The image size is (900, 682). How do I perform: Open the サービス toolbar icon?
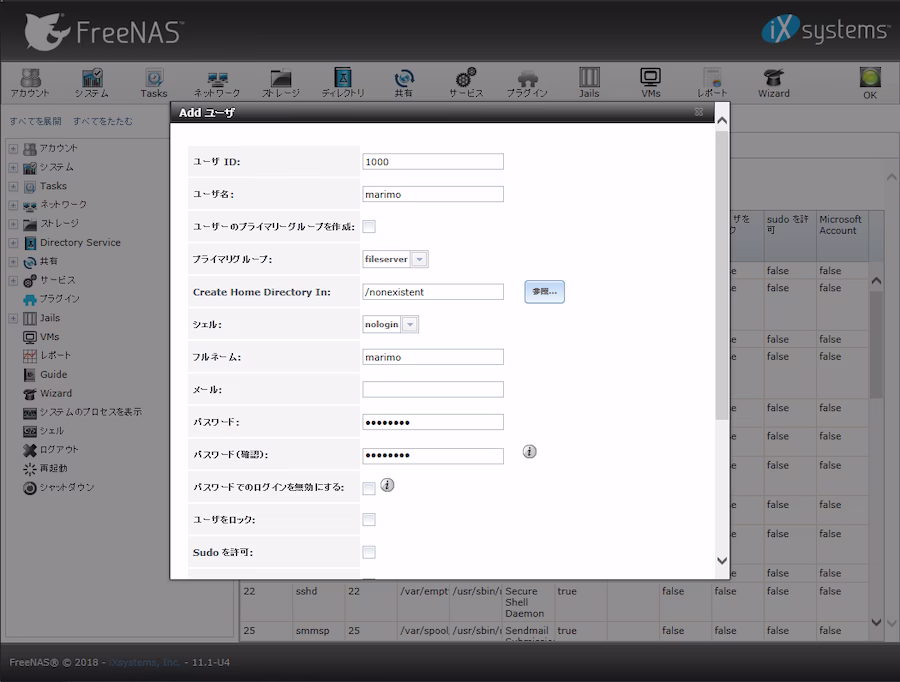click(466, 83)
